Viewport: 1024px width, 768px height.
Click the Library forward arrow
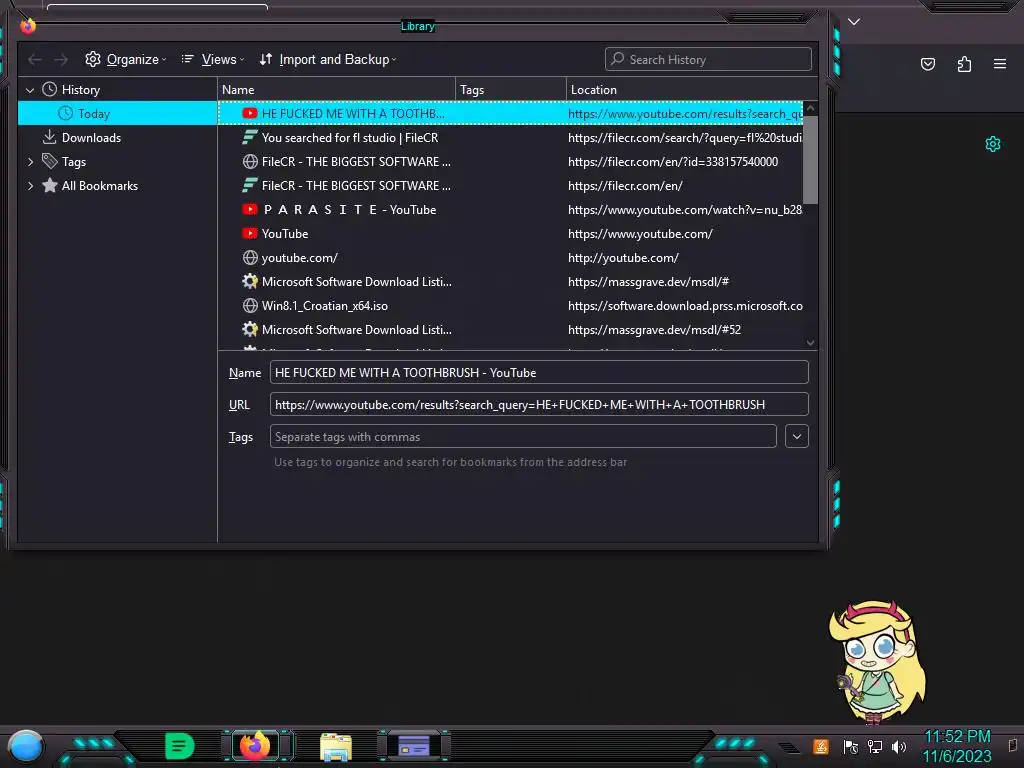(61, 59)
